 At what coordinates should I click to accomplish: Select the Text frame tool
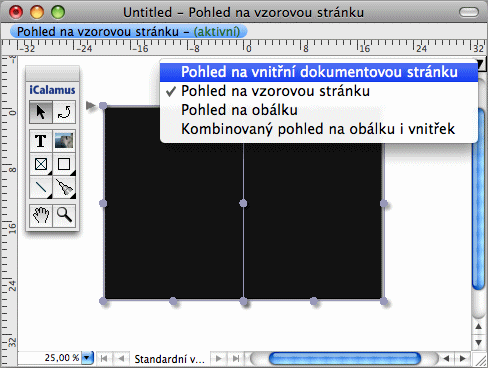coord(41,141)
